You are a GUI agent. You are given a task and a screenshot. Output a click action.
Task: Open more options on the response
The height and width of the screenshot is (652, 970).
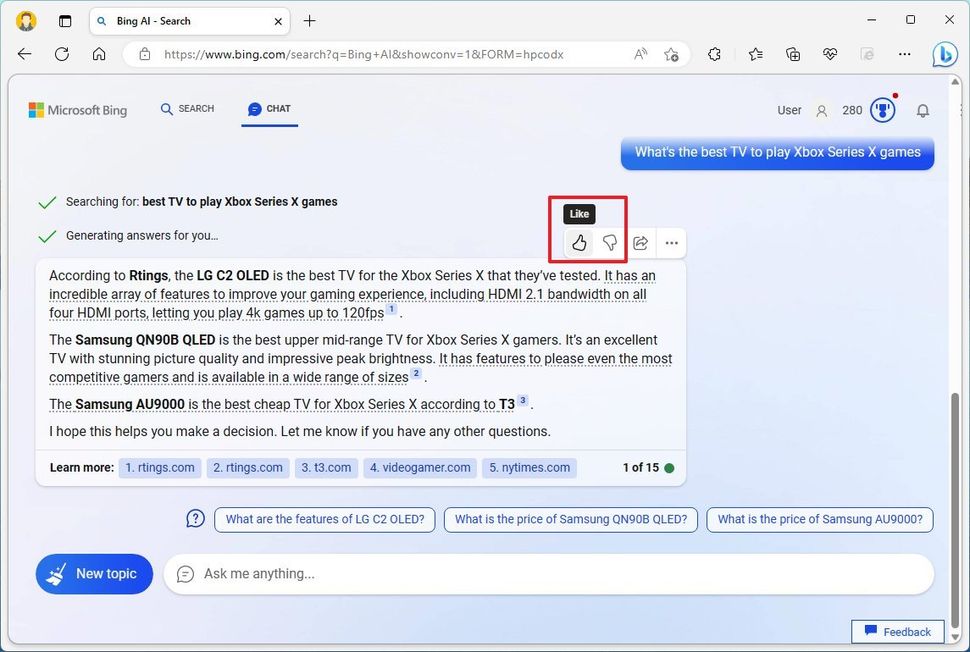tap(671, 243)
